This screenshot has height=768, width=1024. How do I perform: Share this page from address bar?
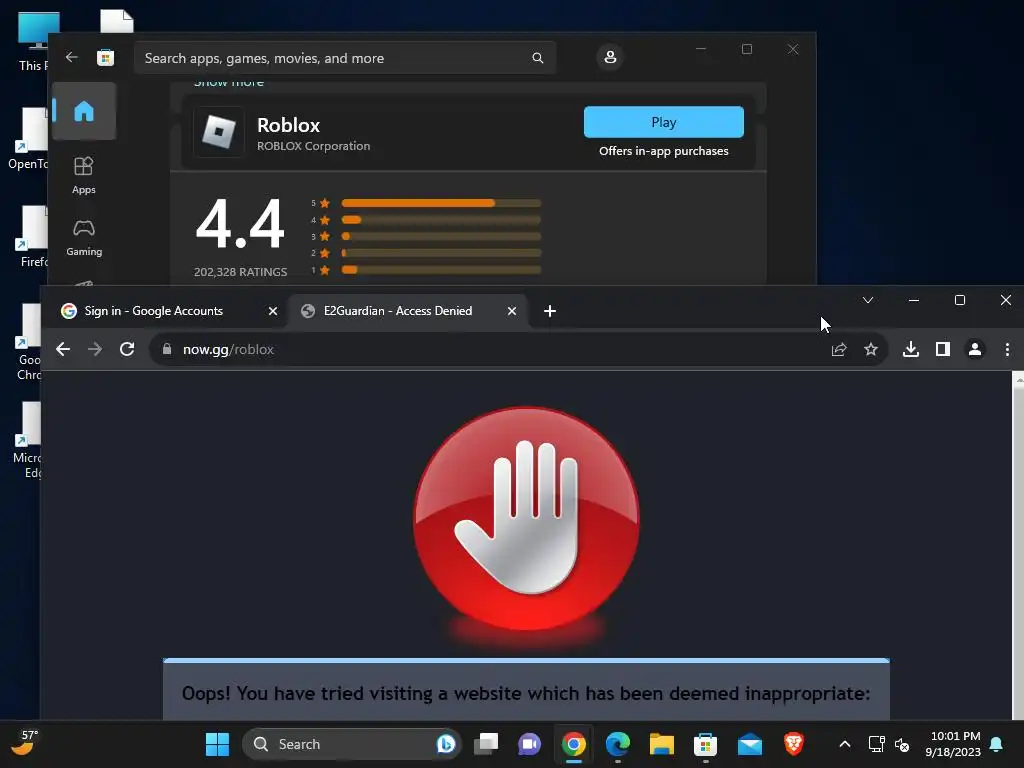(839, 349)
